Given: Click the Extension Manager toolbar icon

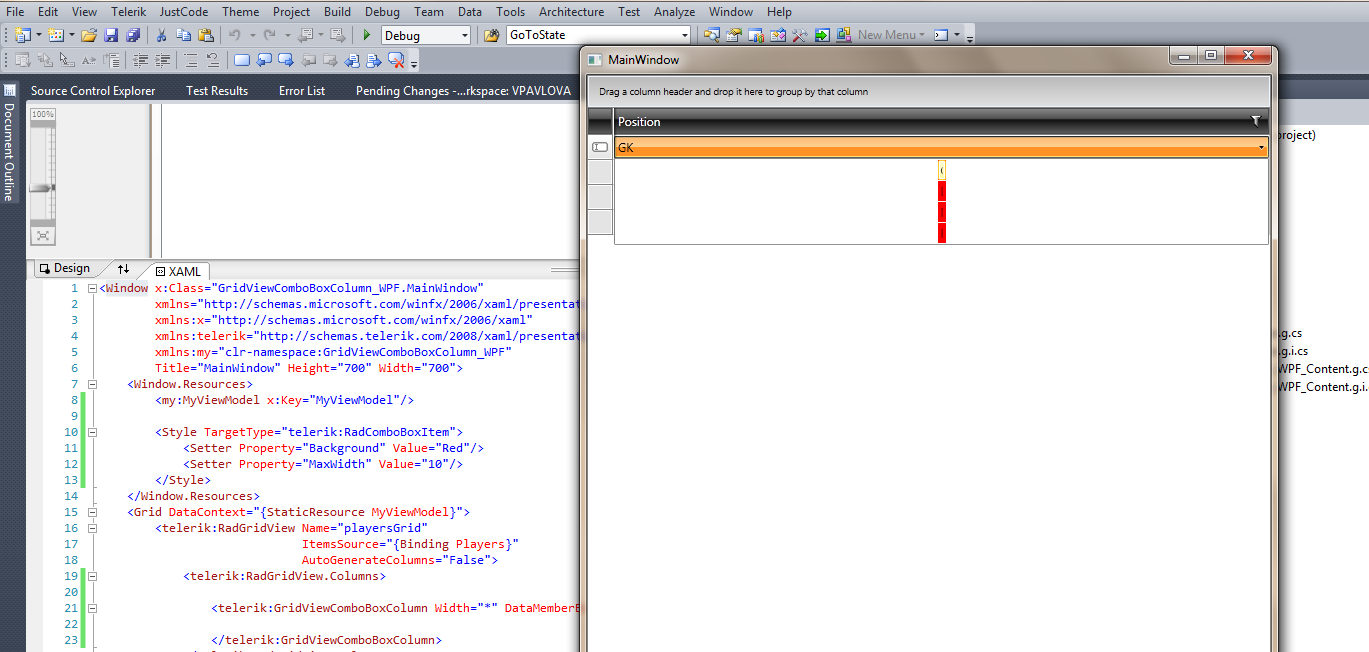Looking at the screenshot, I should (844, 35).
